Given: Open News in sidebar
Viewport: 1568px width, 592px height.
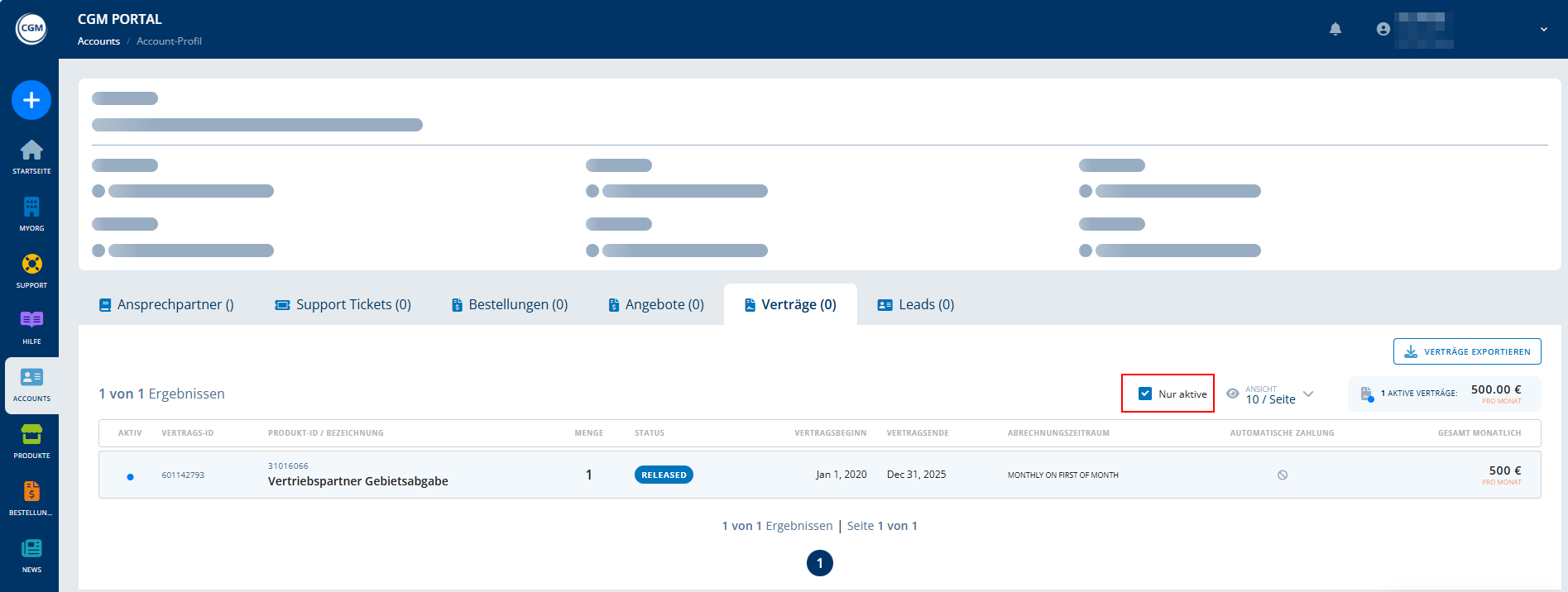Looking at the screenshot, I should (x=31, y=556).
